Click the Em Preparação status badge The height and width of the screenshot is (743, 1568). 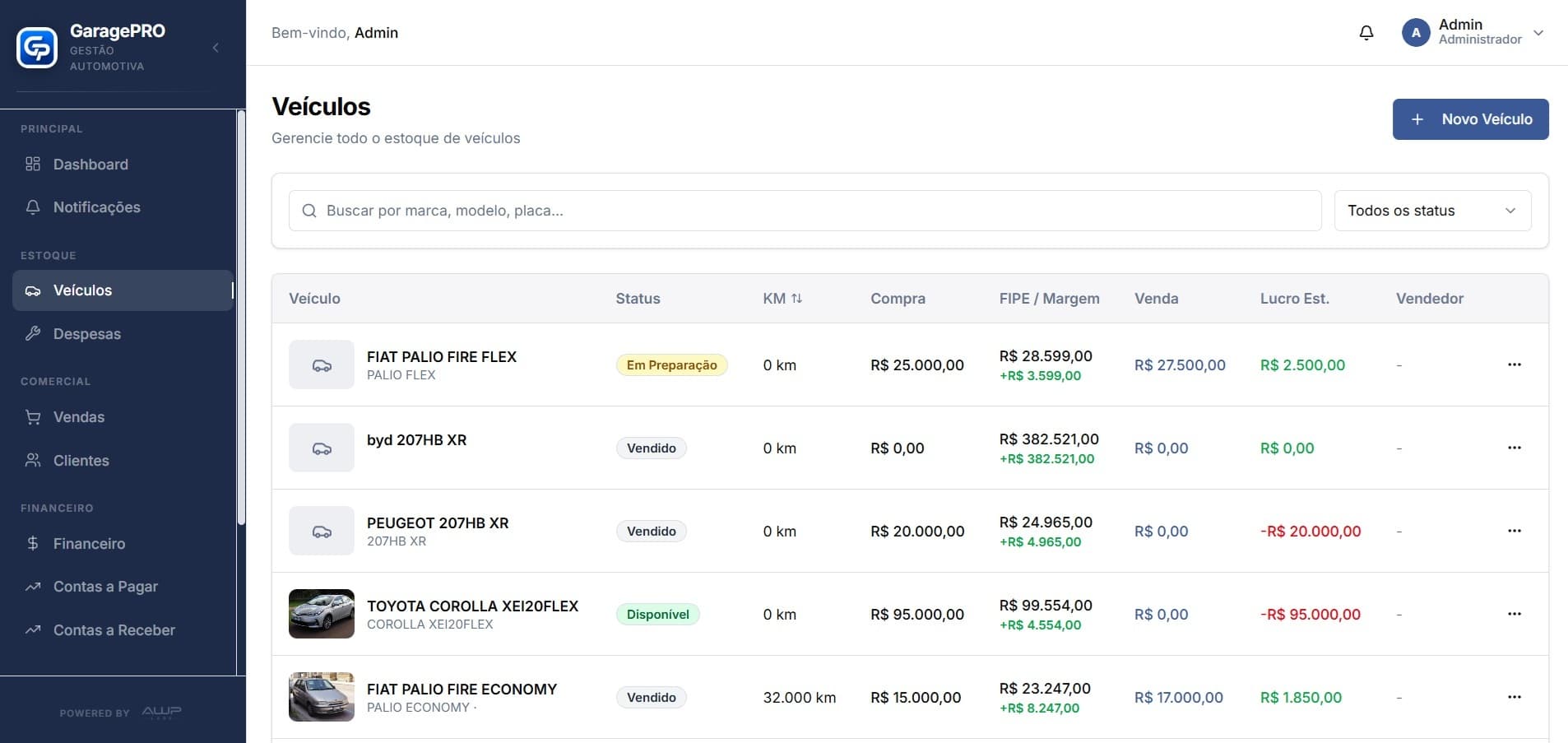tap(671, 365)
